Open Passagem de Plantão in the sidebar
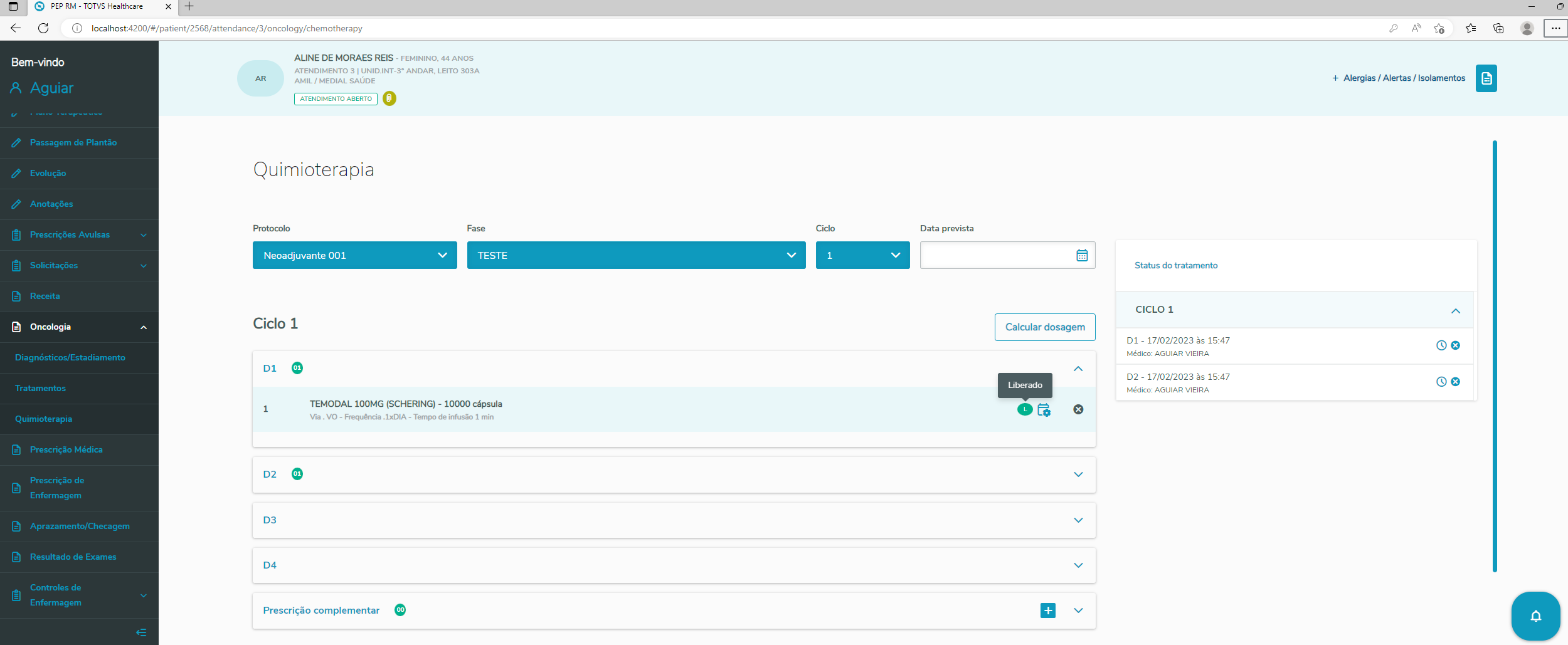 pos(79,143)
